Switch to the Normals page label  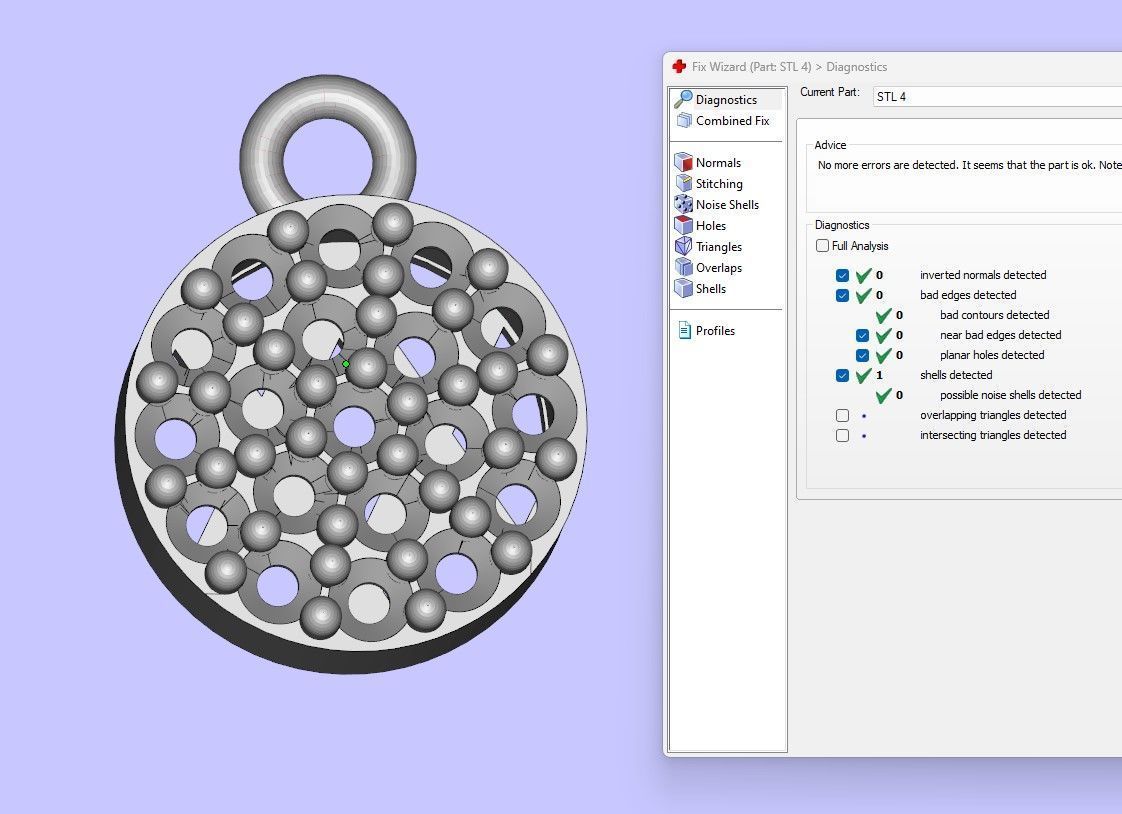718,163
